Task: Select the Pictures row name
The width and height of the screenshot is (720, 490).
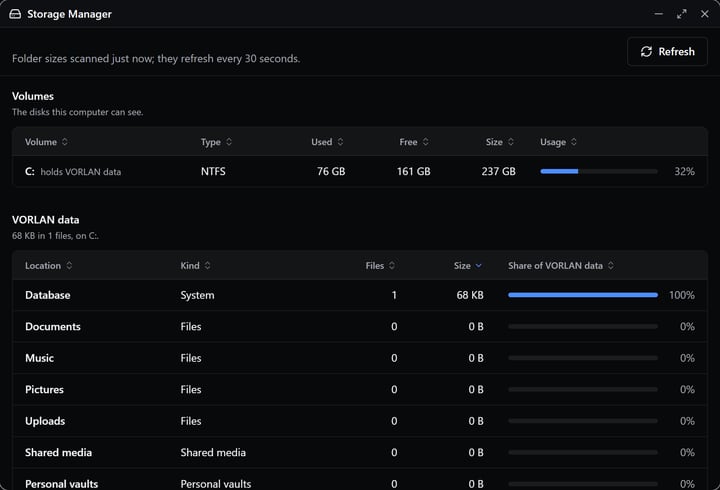Action: [45, 389]
